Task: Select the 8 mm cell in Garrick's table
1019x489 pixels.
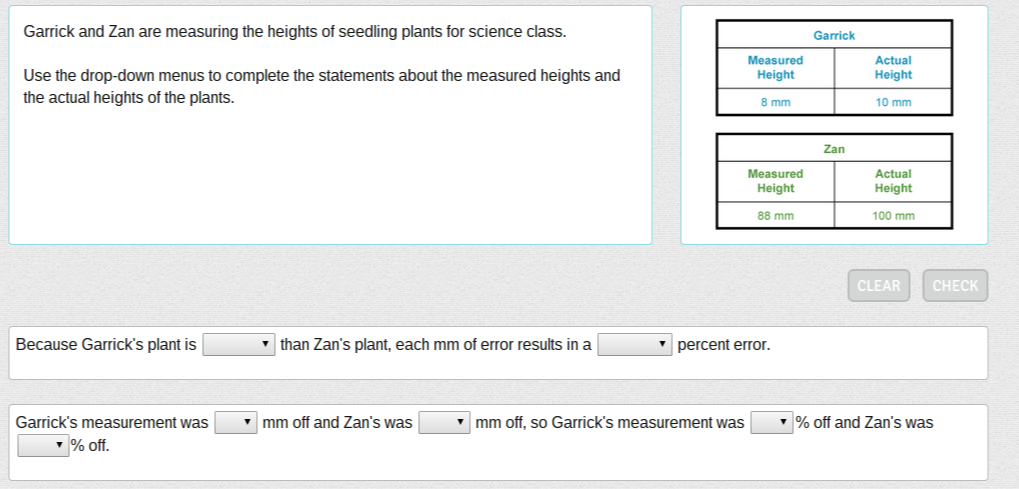Action: (x=775, y=102)
